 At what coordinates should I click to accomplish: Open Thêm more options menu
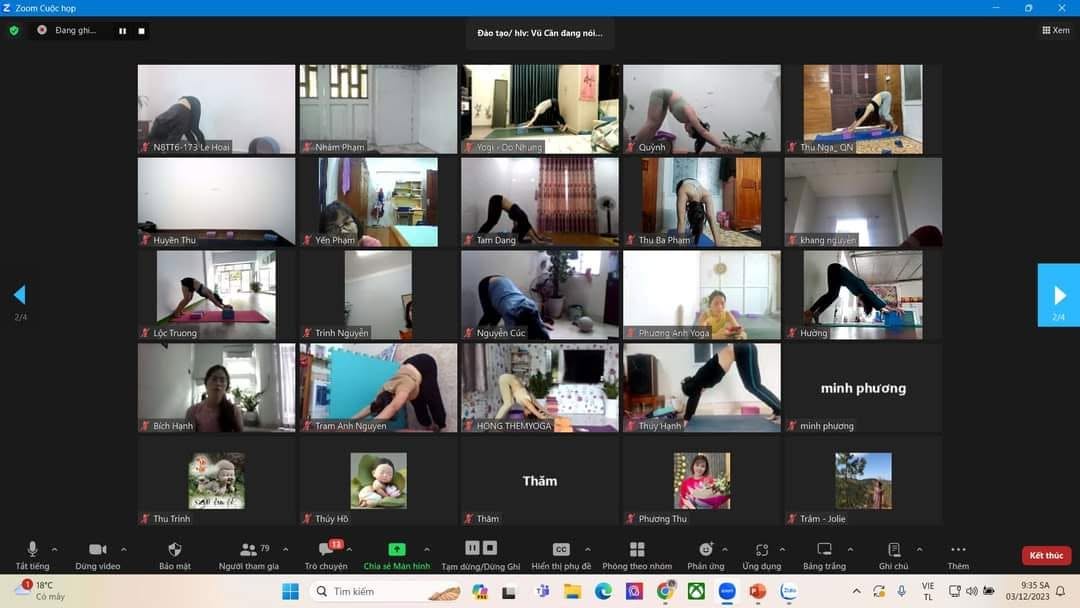[x=958, y=556]
